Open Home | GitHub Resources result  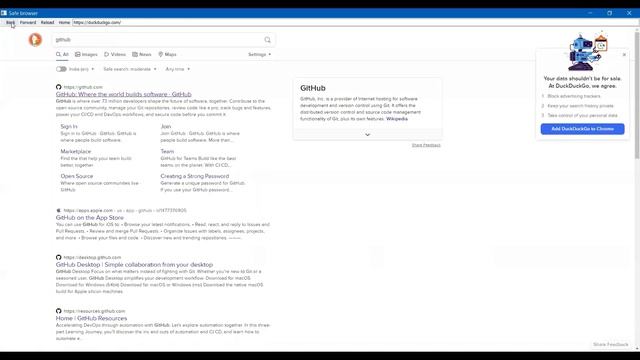point(91,318)
